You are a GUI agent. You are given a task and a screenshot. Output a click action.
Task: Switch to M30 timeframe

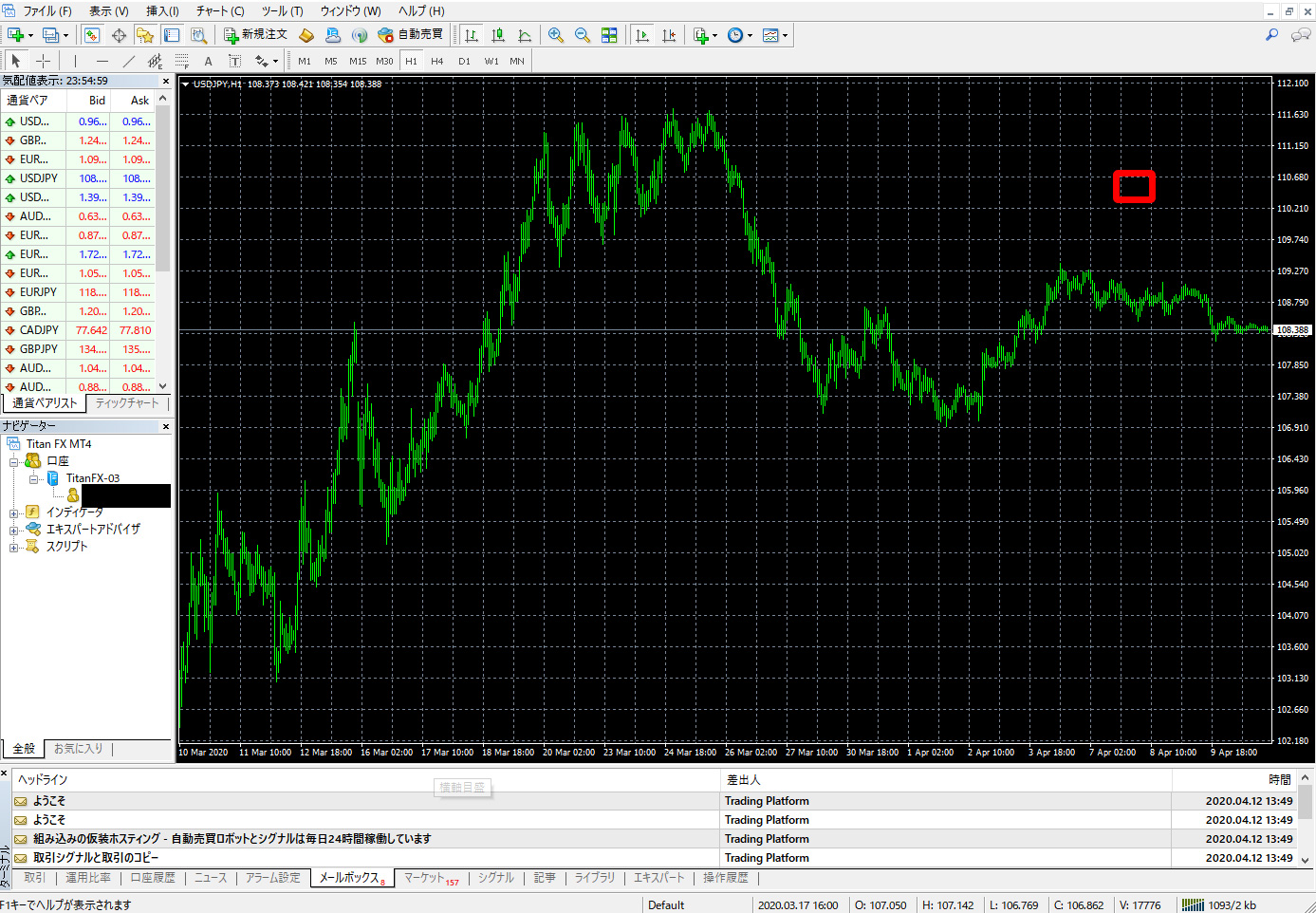(384, 61)
